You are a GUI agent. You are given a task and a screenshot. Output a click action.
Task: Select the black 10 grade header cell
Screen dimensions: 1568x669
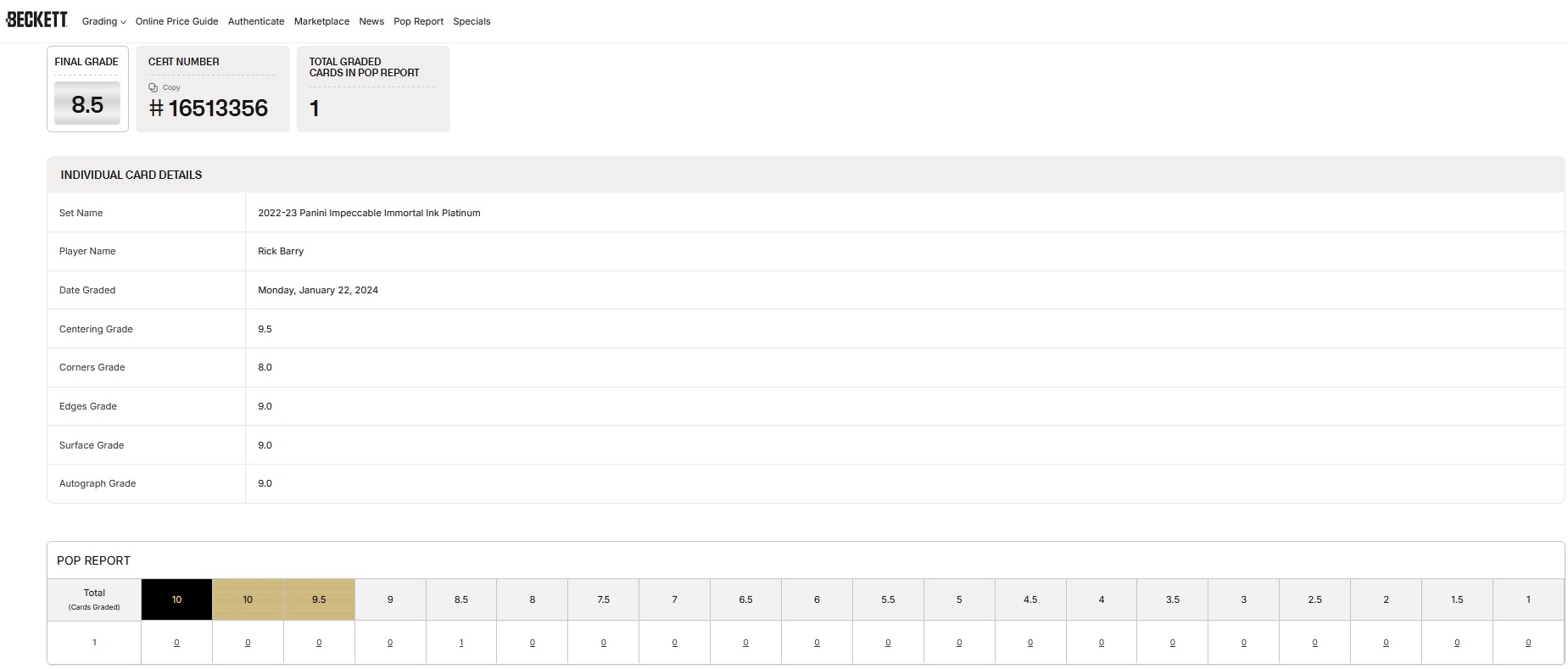pyautogui.click(x=176, y=599)
